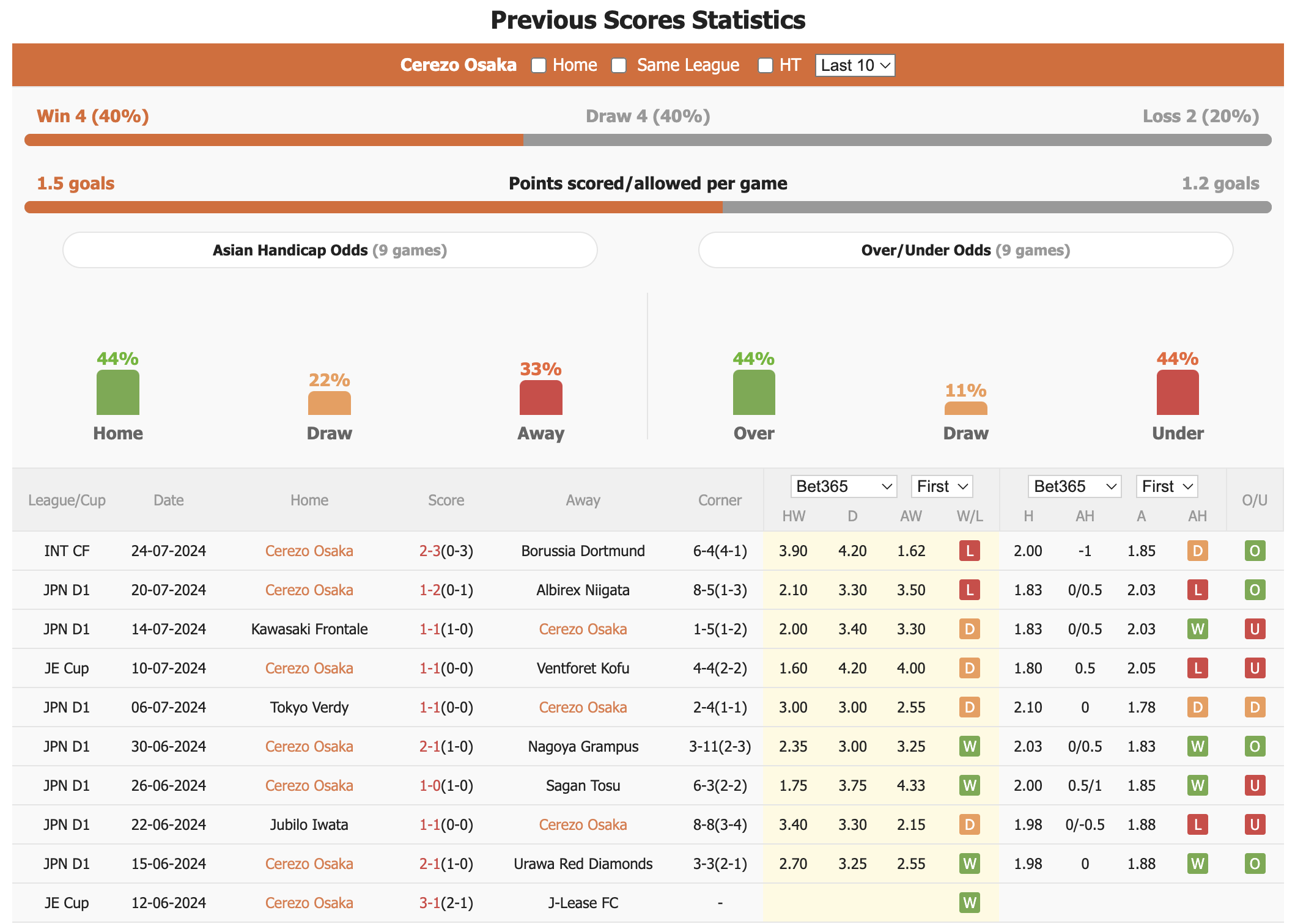Open Albirex Niigata team link

coord(583,590)
